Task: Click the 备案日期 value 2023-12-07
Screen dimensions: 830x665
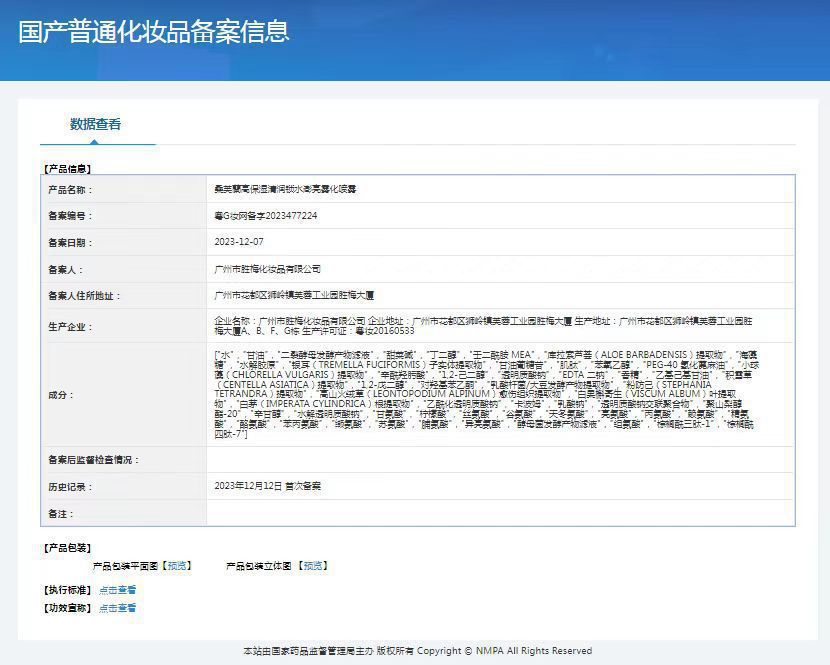Action: click(239, 241)
